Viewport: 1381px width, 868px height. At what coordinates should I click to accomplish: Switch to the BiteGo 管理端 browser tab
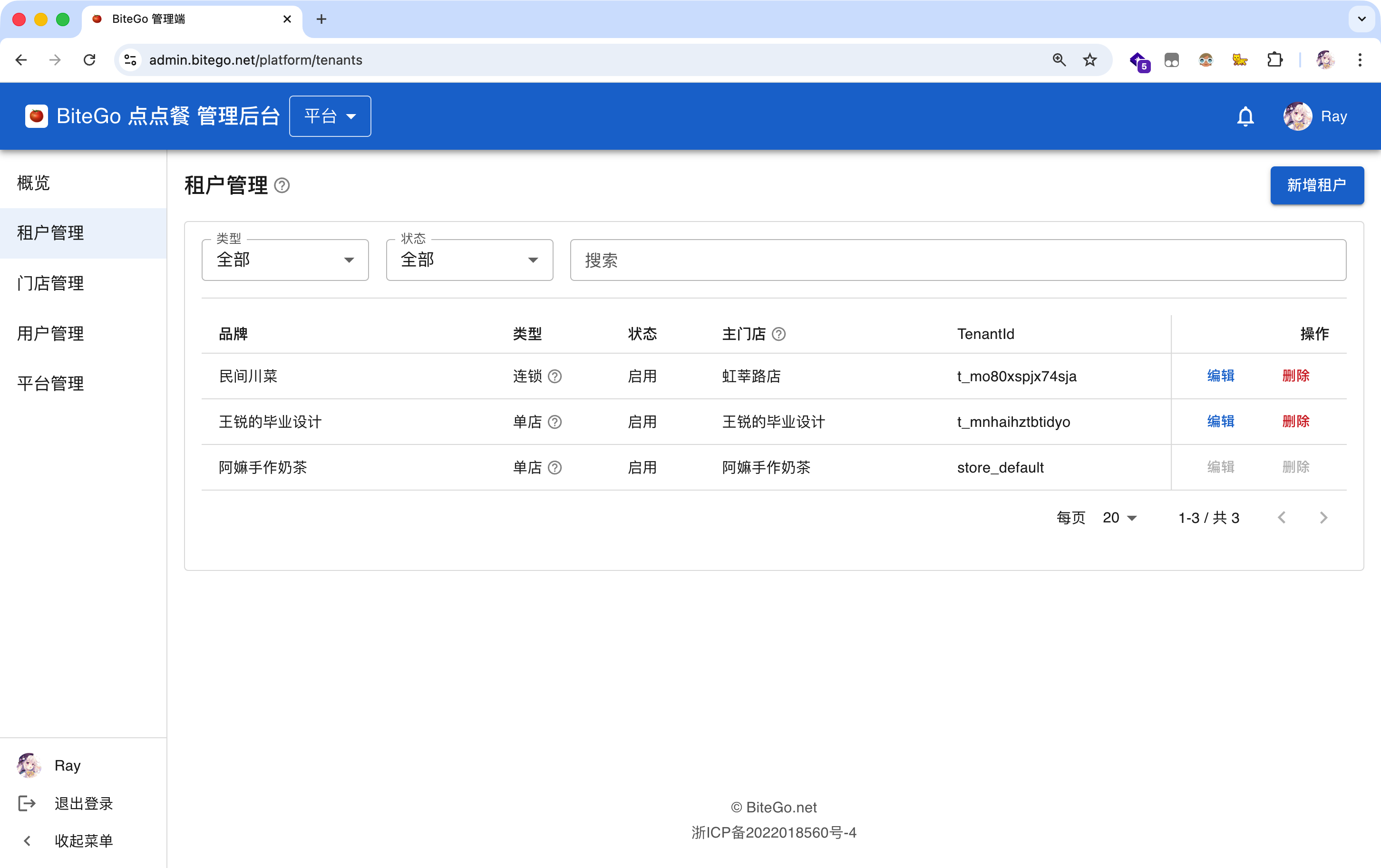(x=192, y=19)
